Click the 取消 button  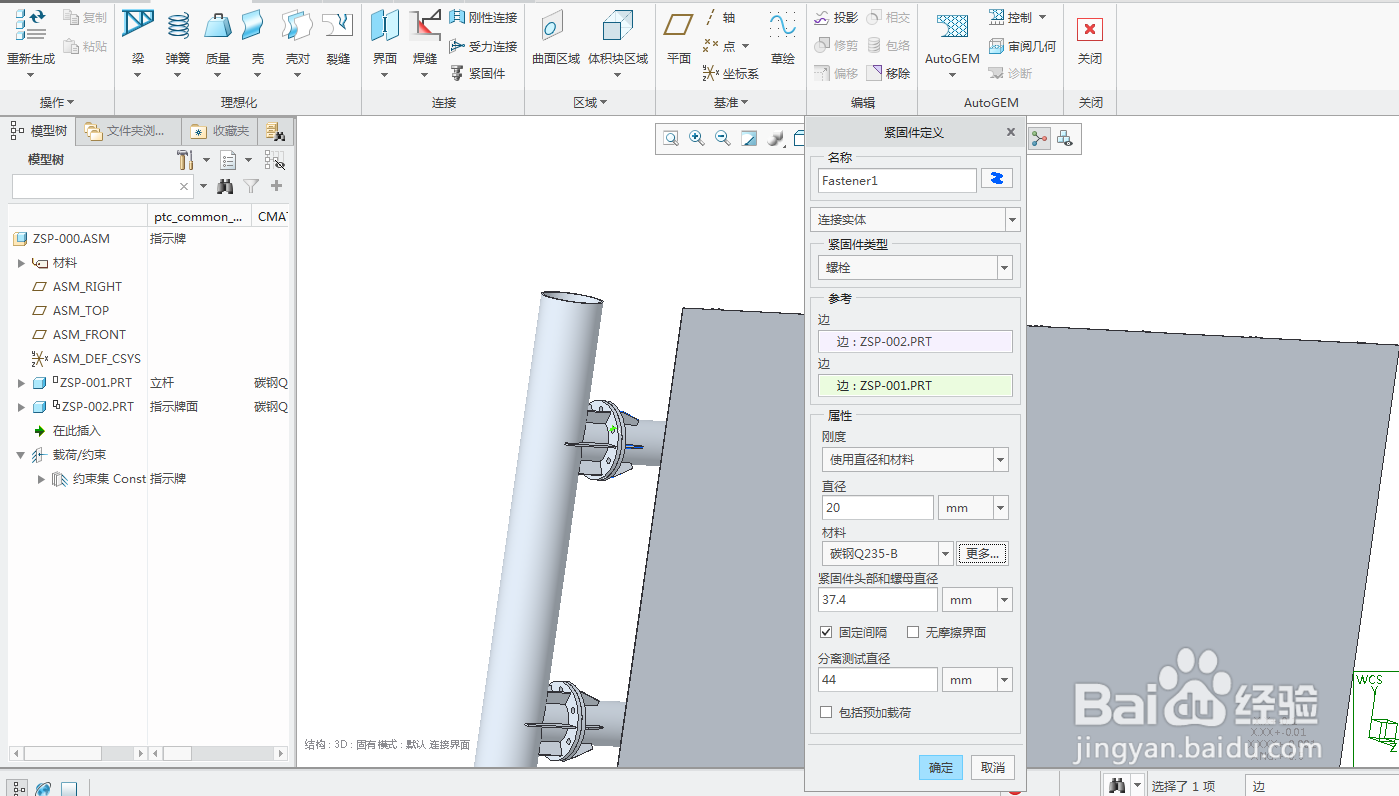993,767
